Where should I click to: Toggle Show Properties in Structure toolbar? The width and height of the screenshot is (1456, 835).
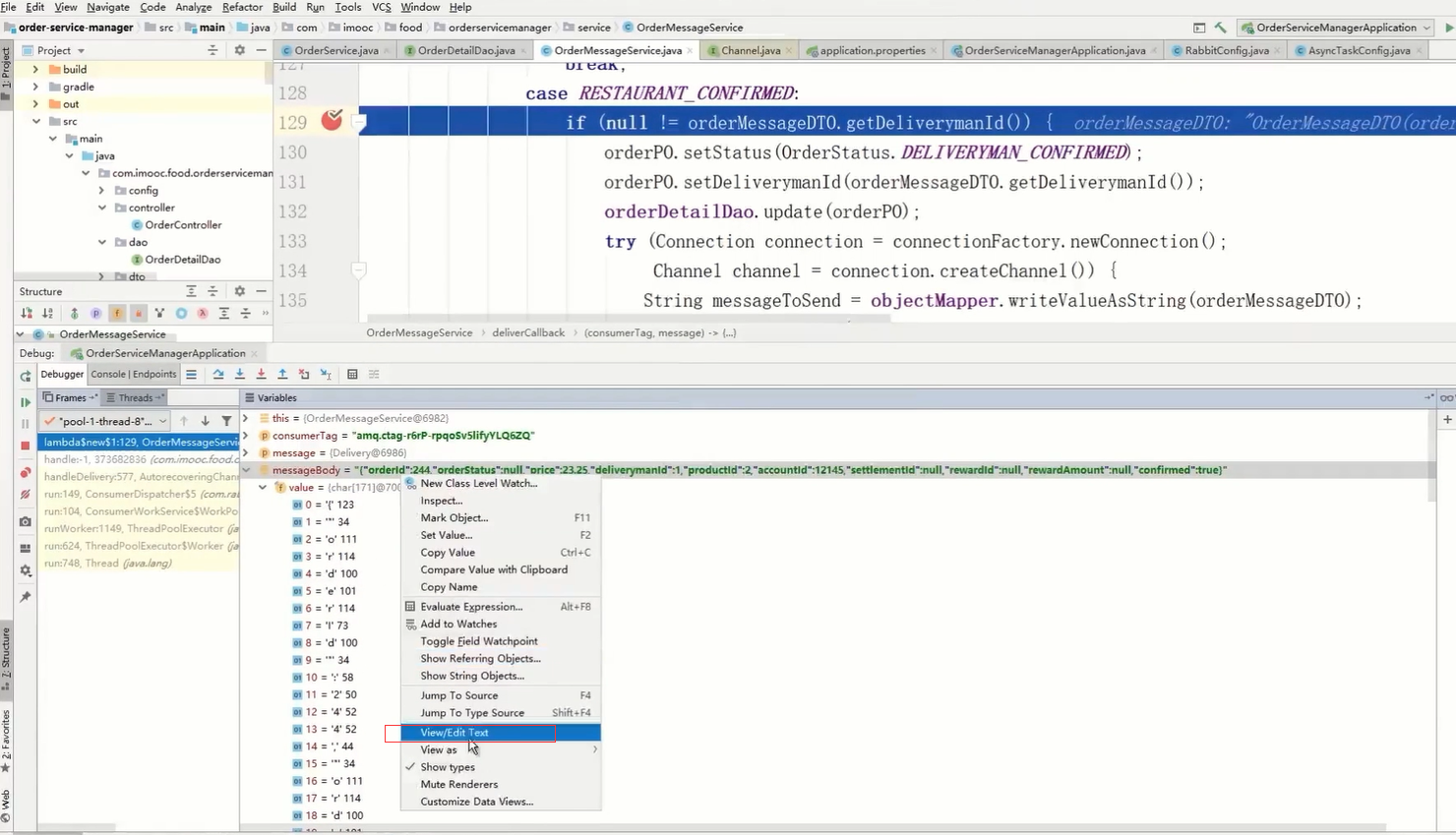(95, 314)
